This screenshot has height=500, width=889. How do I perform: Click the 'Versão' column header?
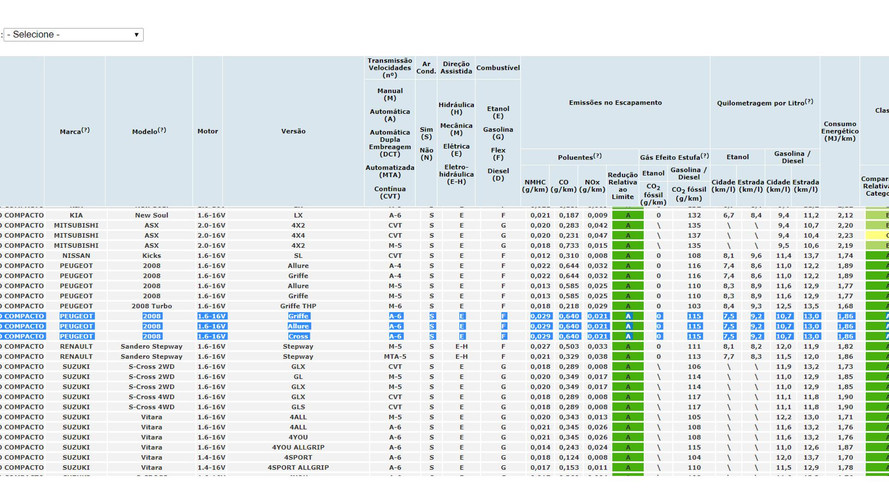293,131
